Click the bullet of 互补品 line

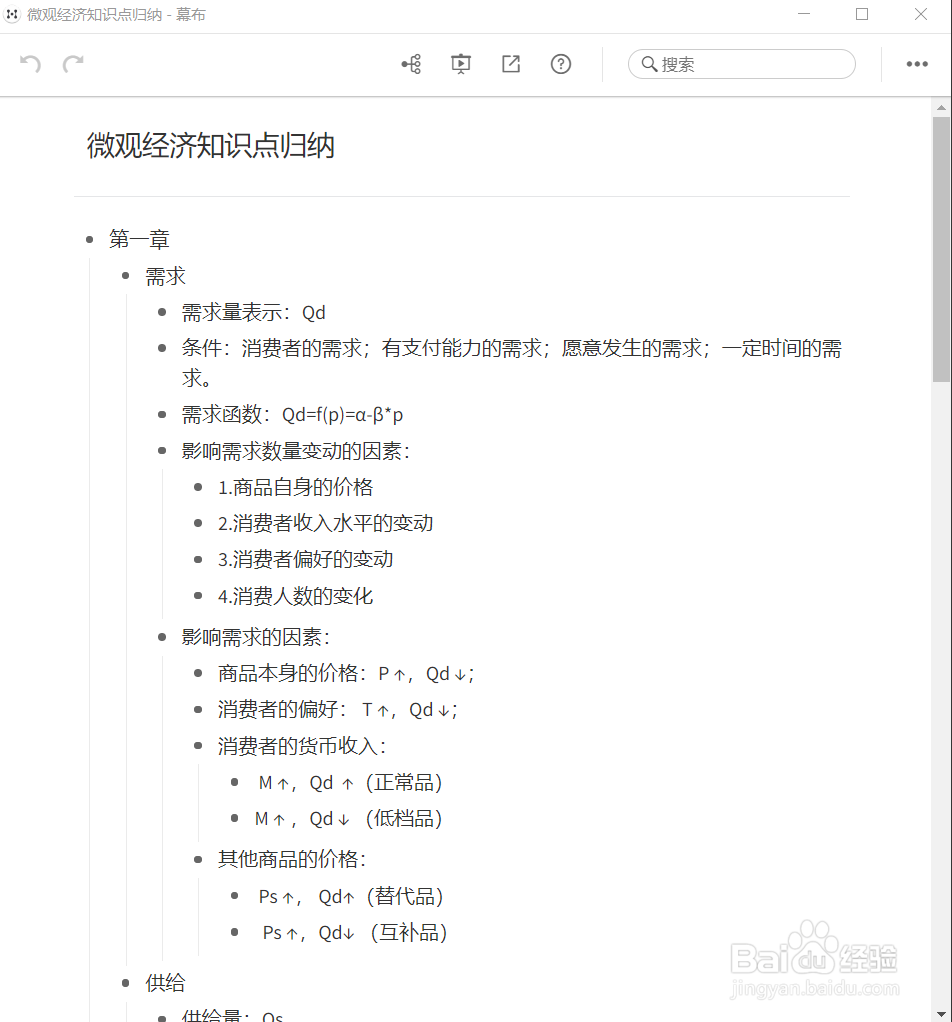point(235,933)
